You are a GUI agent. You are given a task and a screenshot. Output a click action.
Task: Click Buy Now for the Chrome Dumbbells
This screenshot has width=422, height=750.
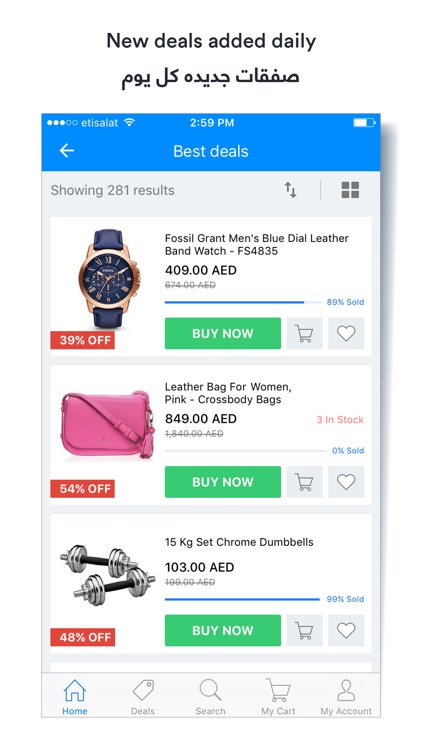(222, 630)
